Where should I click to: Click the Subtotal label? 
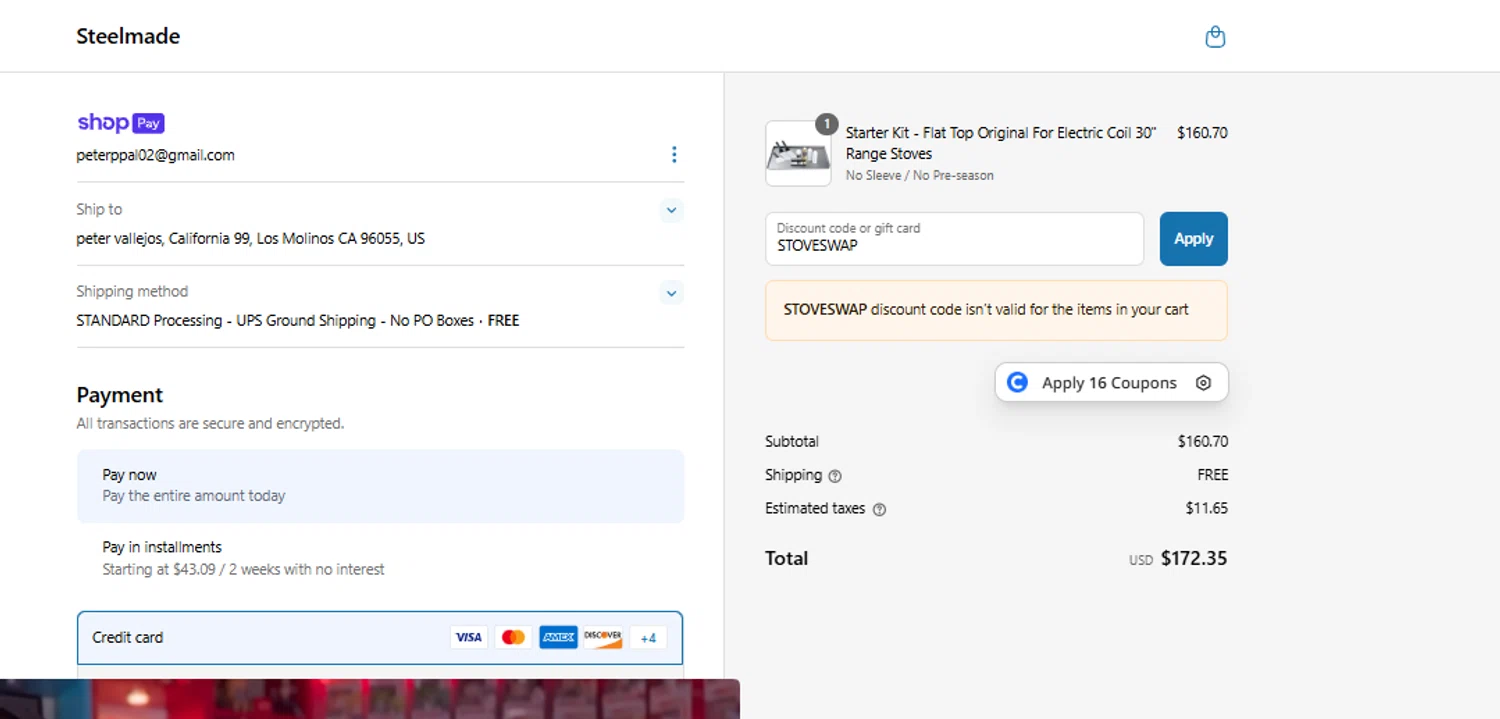(x=792, y=441)
